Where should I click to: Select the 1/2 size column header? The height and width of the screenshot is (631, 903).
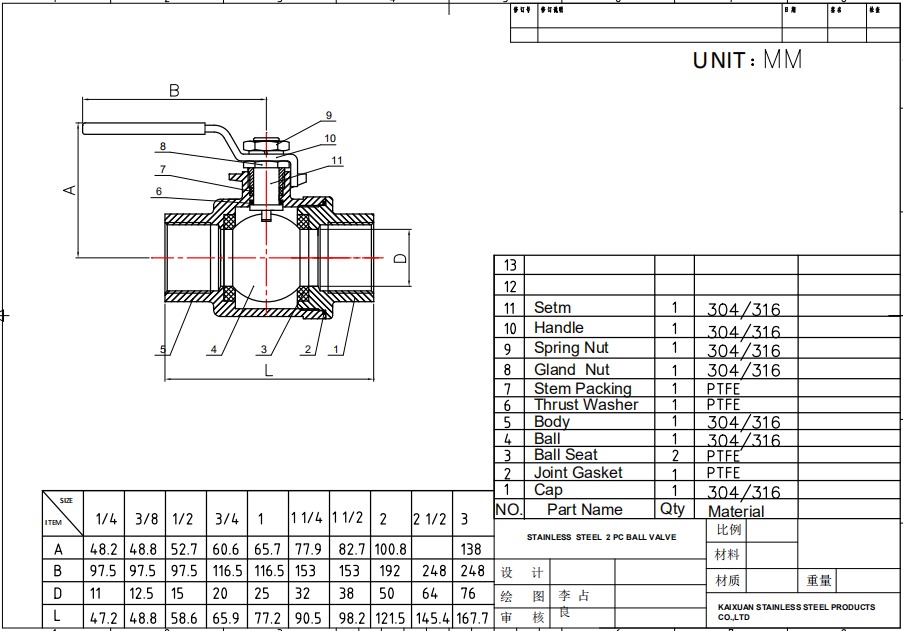click(x=180, y=518)
